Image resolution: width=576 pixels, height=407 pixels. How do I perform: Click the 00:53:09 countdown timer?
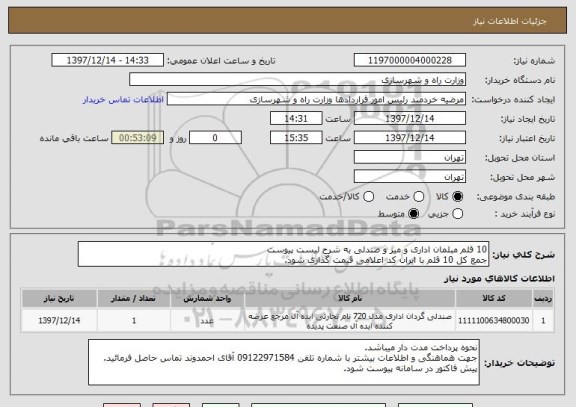pyautogui.click(x=137, y=138)
